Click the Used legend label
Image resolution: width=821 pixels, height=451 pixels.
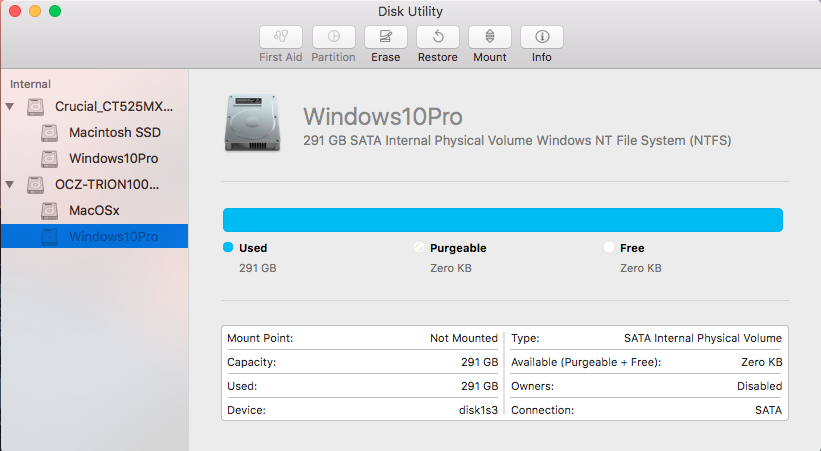point(253,248)
